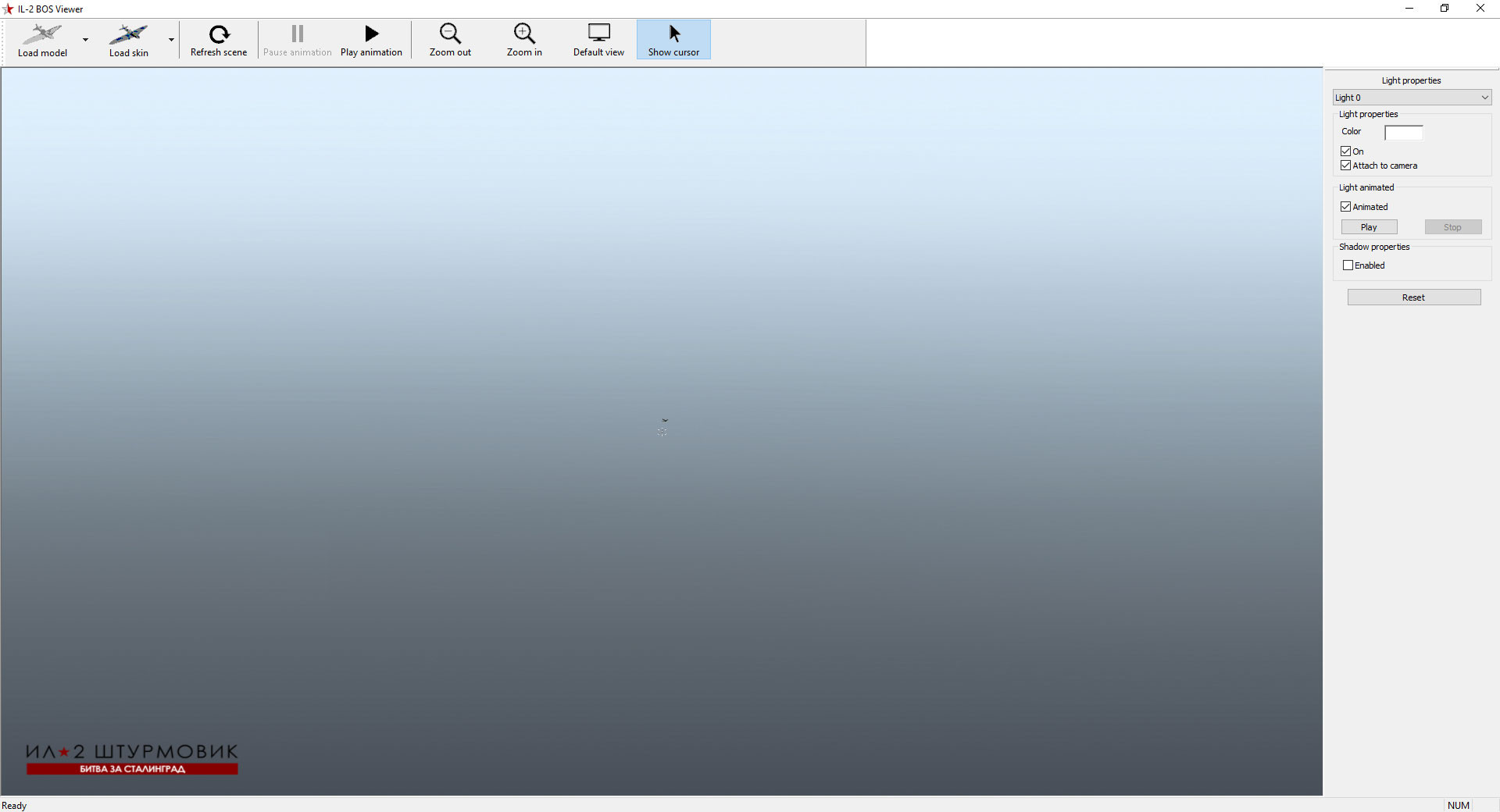Toggle the Animated light checkbox
Viewport: 1500px width, 812px height.
(1346, 207)
